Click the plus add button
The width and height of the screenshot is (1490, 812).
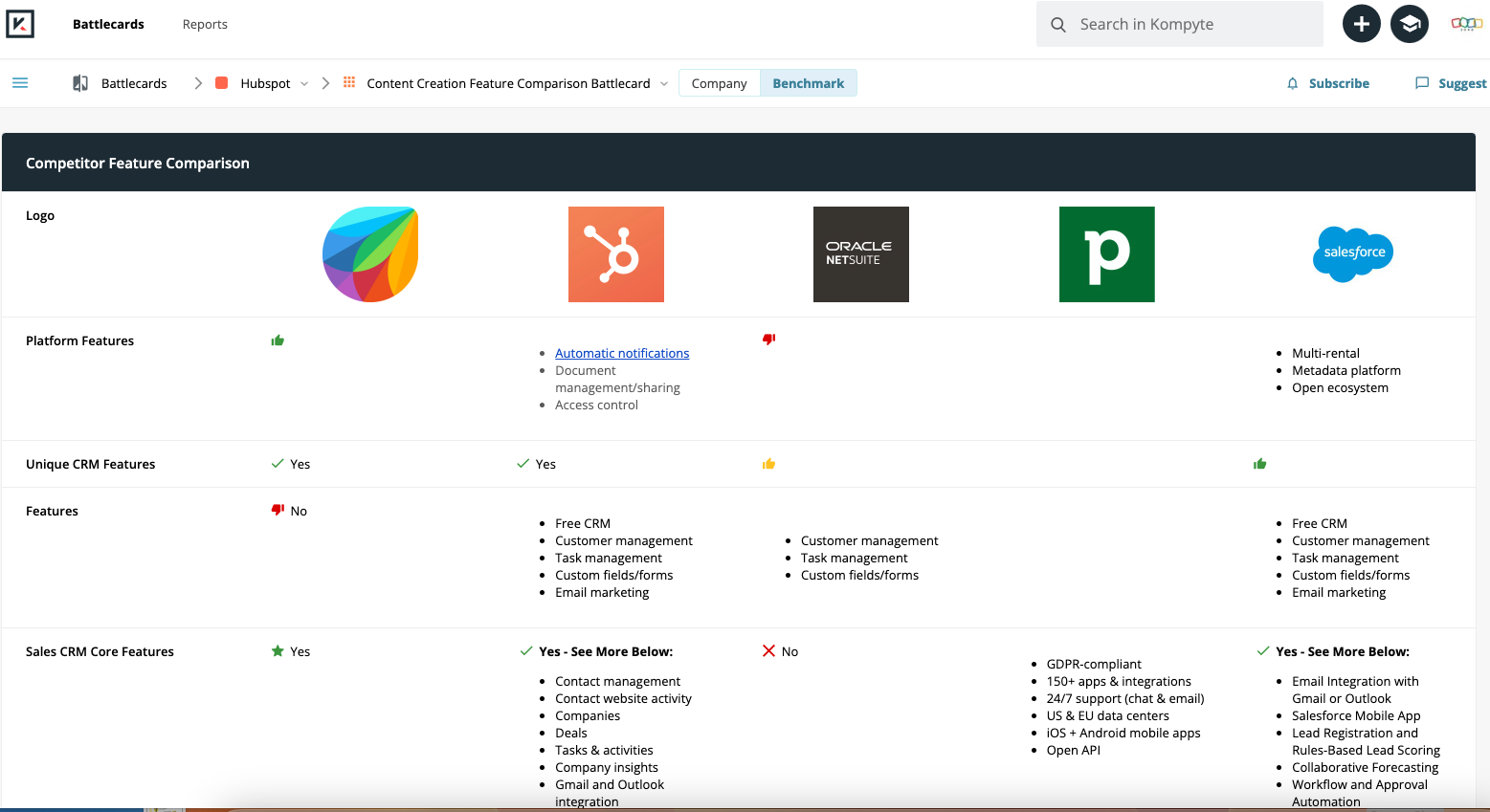click(x=1361, y=24)
